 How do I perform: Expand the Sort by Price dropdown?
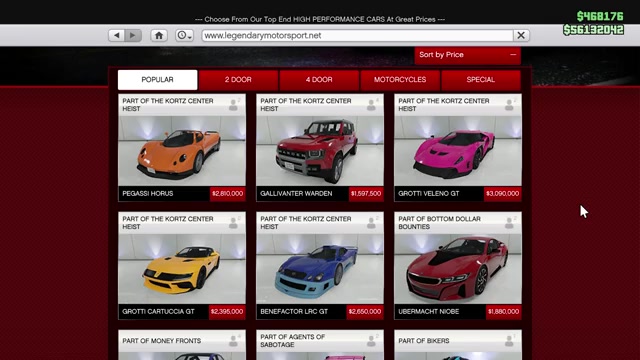click(468, 55)
